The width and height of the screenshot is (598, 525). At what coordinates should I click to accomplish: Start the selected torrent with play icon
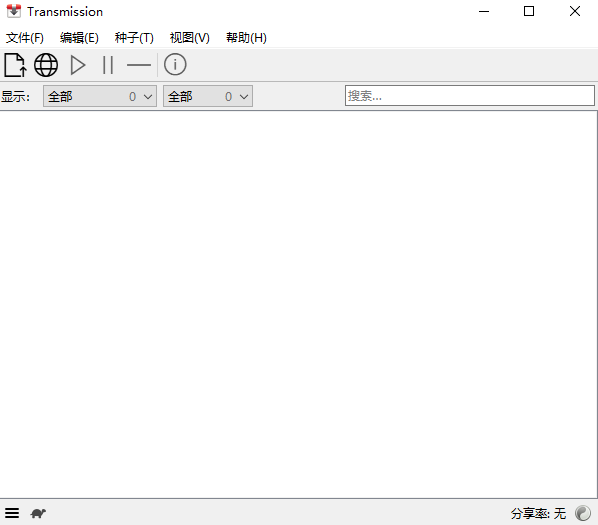point(78,65)
